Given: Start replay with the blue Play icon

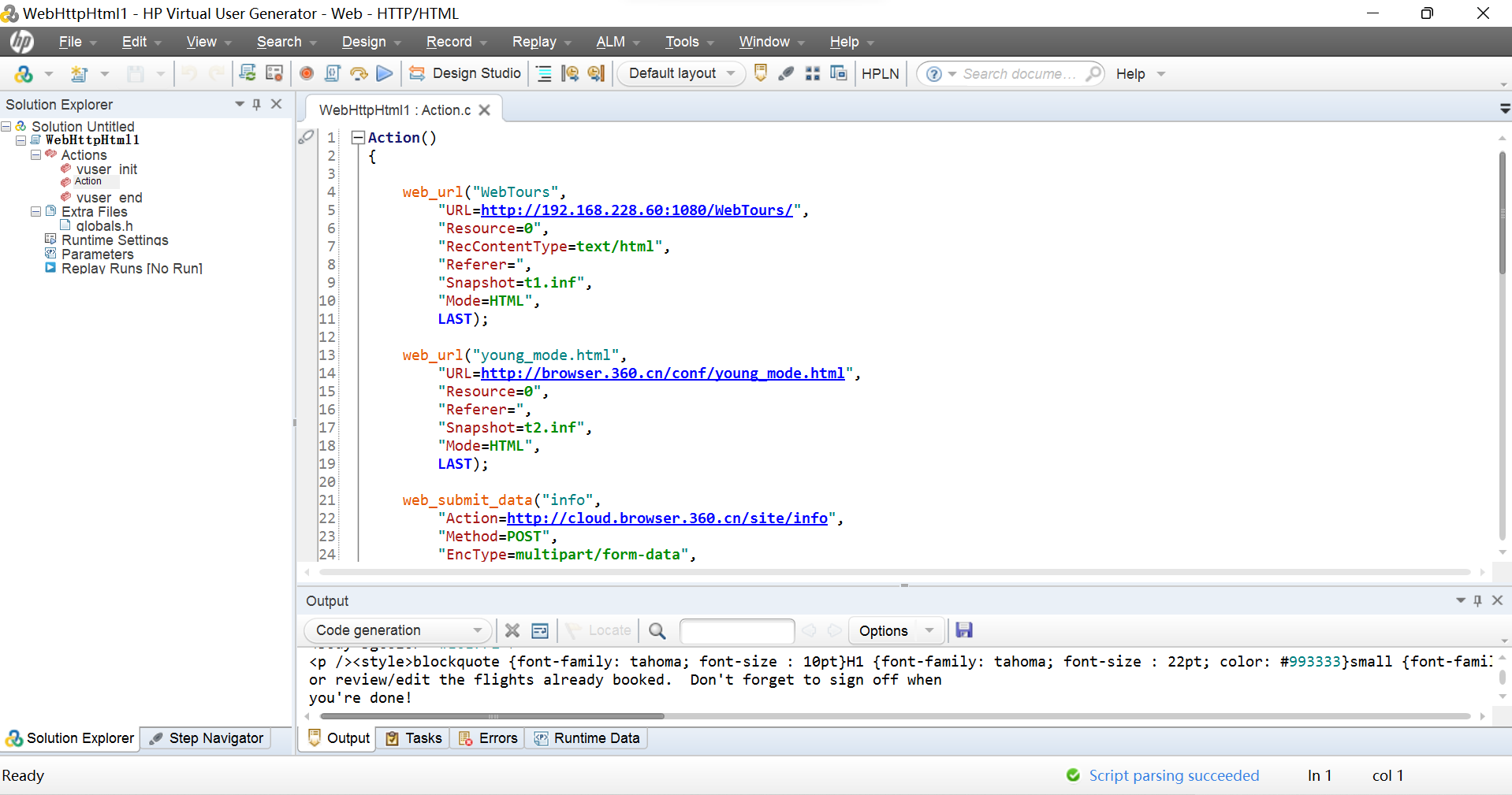Looking at the screenshot, I should click(x=385, y=73).
